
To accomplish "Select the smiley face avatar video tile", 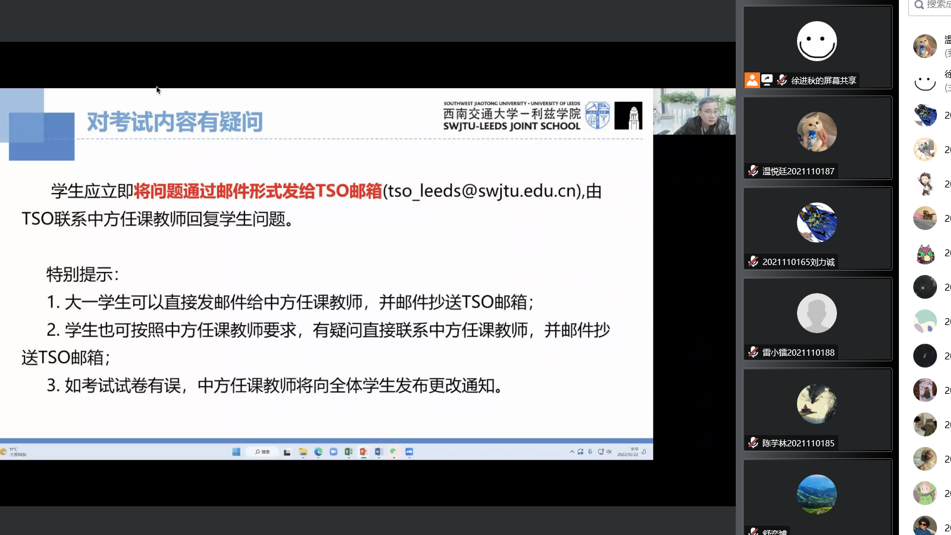I will point(817,41).
